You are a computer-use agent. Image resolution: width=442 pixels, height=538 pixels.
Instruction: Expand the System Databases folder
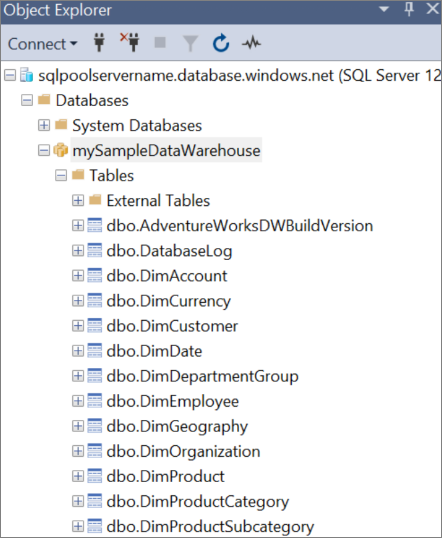44,125
